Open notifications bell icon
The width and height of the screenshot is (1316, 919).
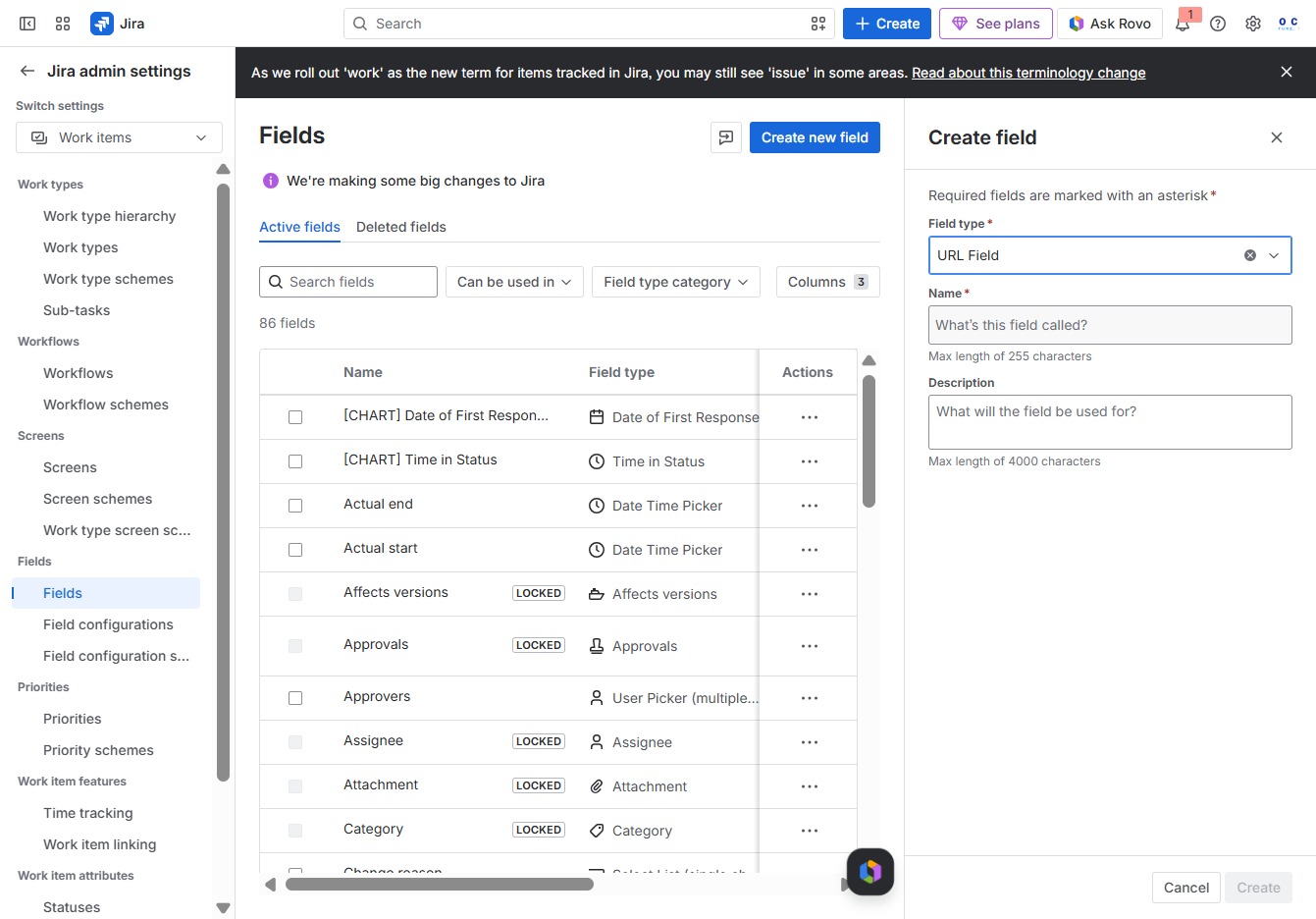coord(1183,24)
